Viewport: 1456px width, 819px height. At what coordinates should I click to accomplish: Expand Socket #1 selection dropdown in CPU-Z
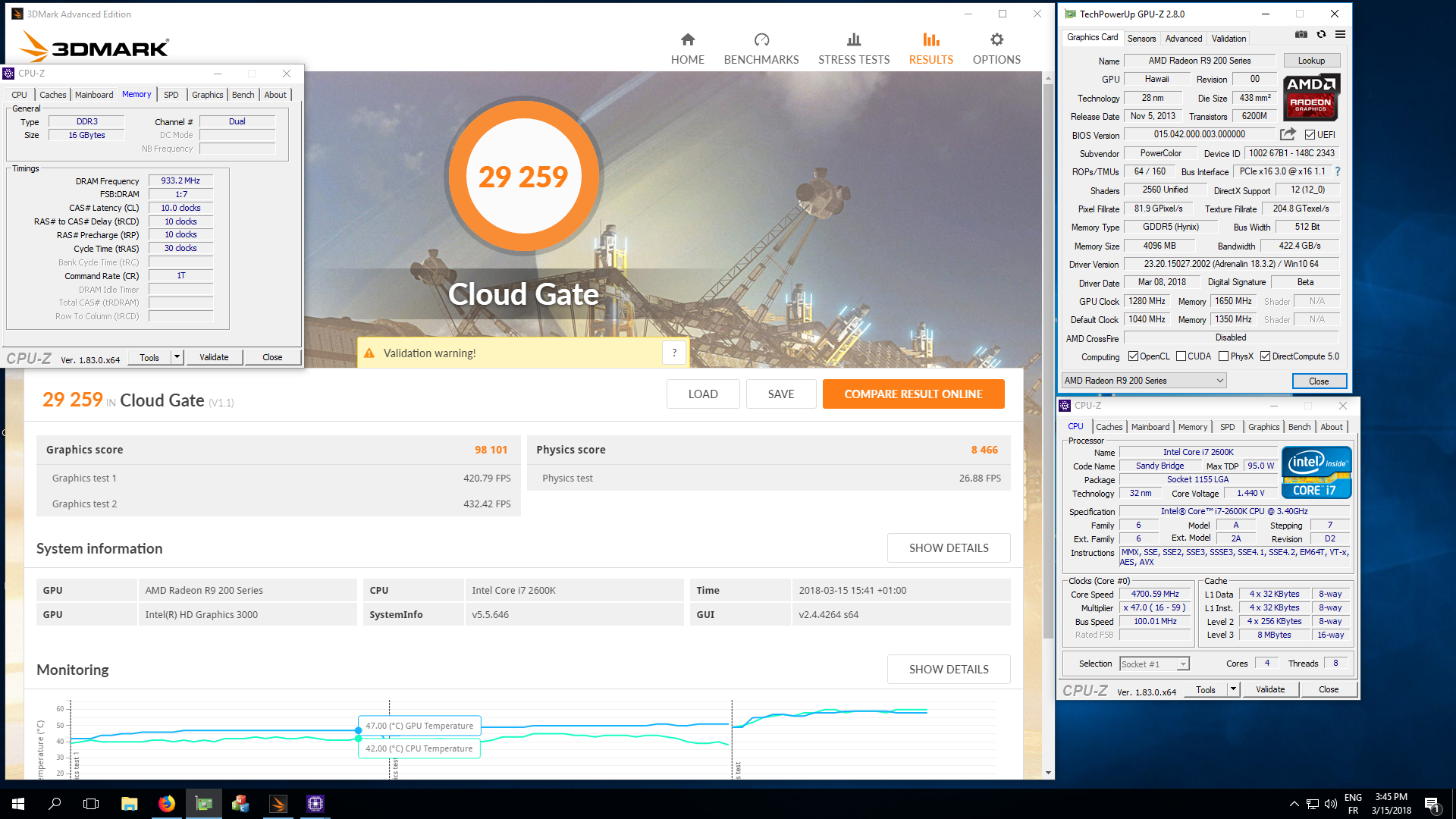tap(1182, 664)
